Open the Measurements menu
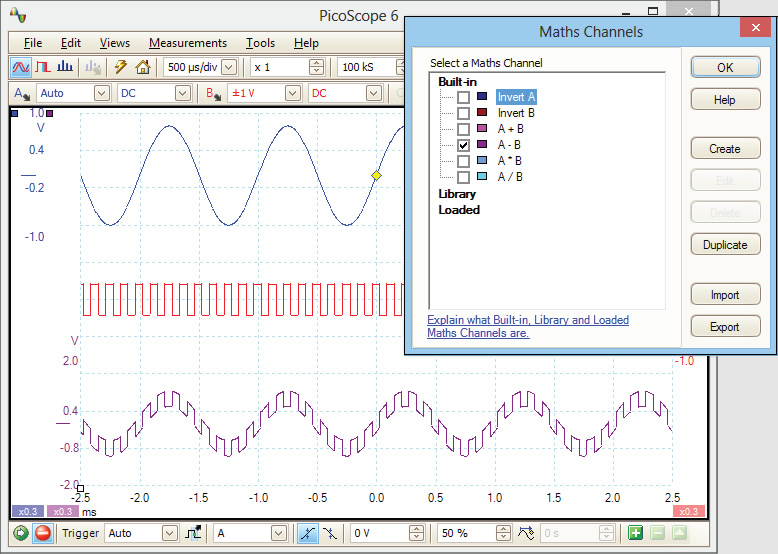The image size is (778, 554). coord(188,43)
